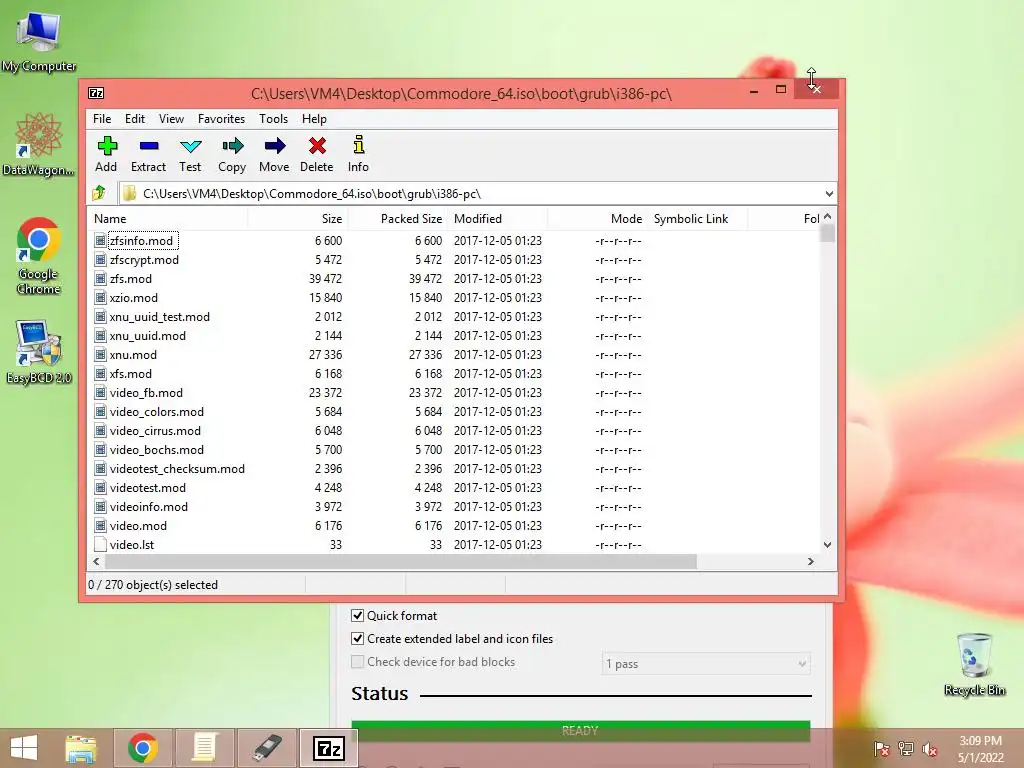Sort by the Modified column header
Screen dimensions: 1024x768
tap(498, 219)
